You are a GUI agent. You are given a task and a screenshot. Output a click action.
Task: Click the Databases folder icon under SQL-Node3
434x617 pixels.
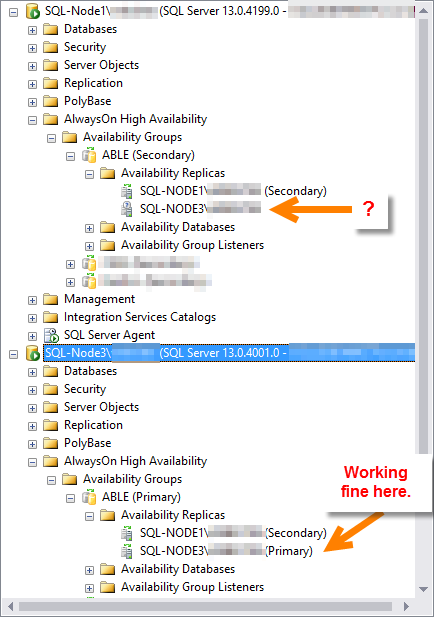click(50, 371)
